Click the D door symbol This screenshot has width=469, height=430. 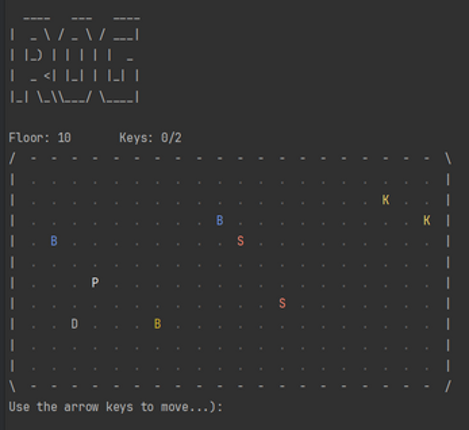pyautogui.click(x=74, y=324)
